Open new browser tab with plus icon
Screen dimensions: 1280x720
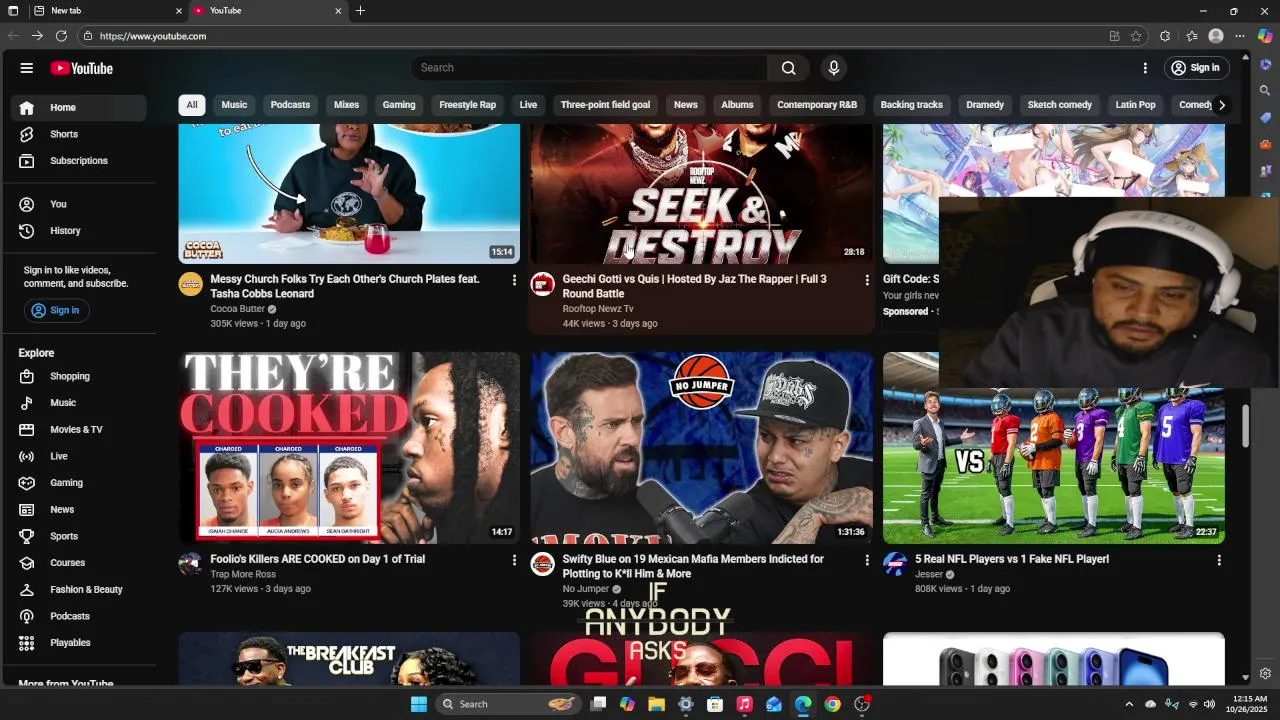[360, 11]
